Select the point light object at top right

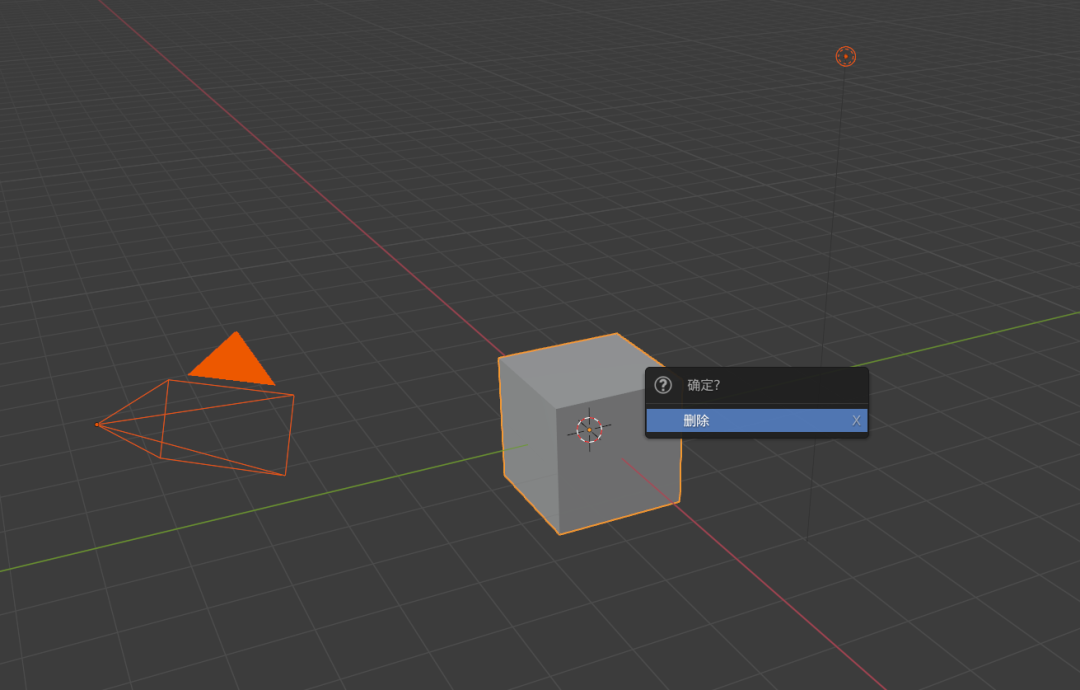[x=846, y=56]
